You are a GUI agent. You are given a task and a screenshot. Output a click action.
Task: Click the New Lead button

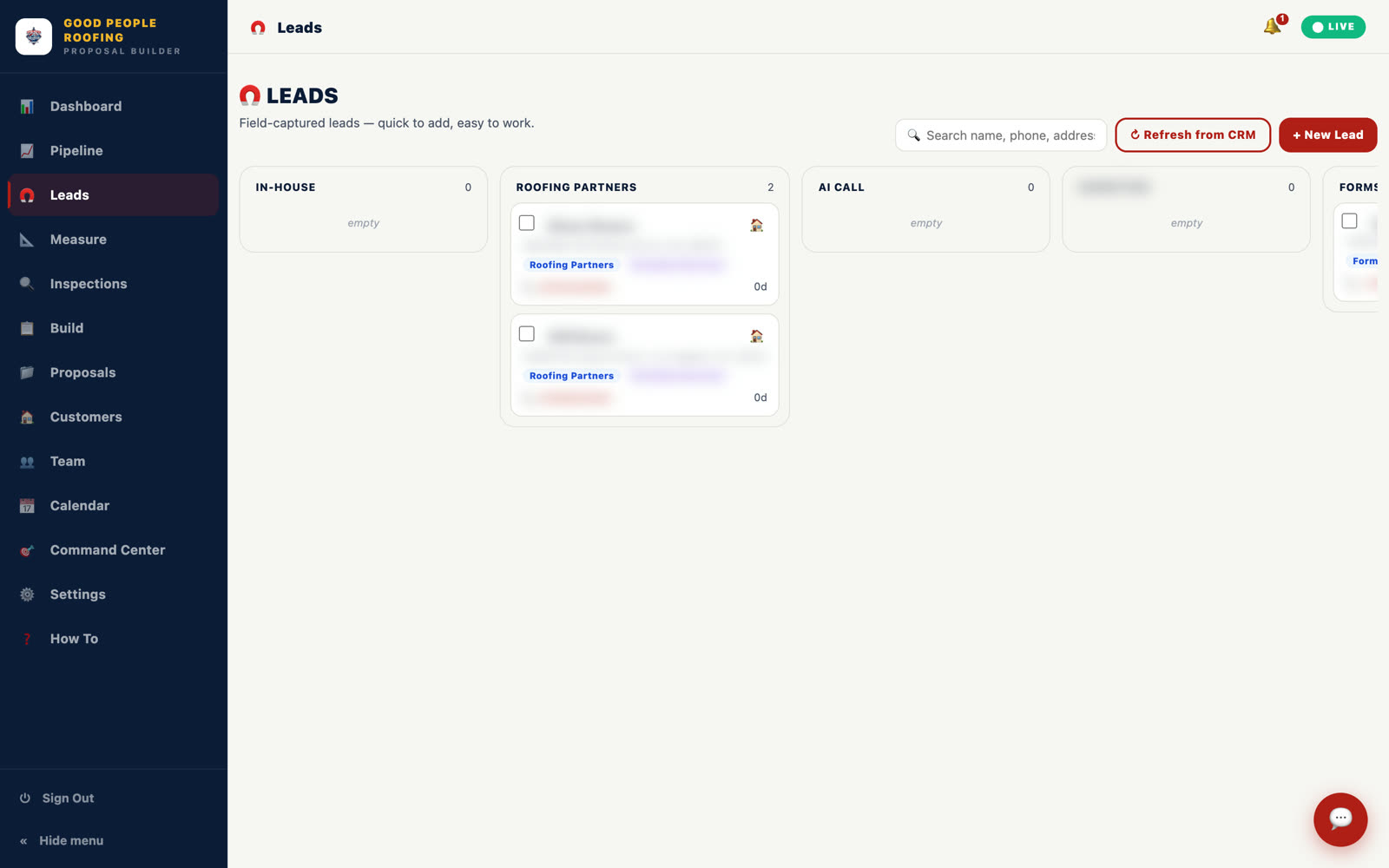click(x=1328, y=135)
